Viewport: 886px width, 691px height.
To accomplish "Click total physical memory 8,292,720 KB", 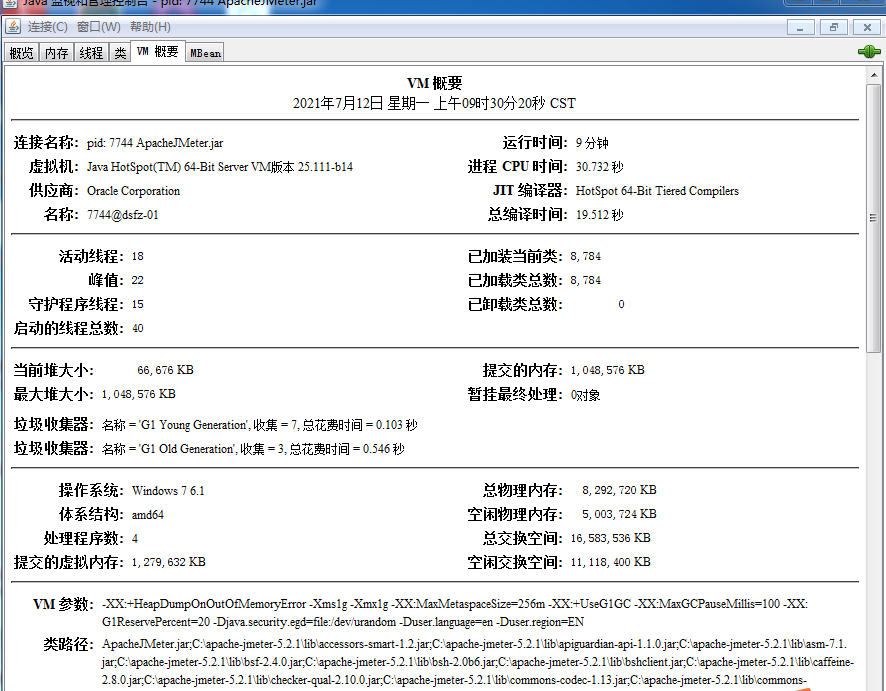I will tap(619, 490).
